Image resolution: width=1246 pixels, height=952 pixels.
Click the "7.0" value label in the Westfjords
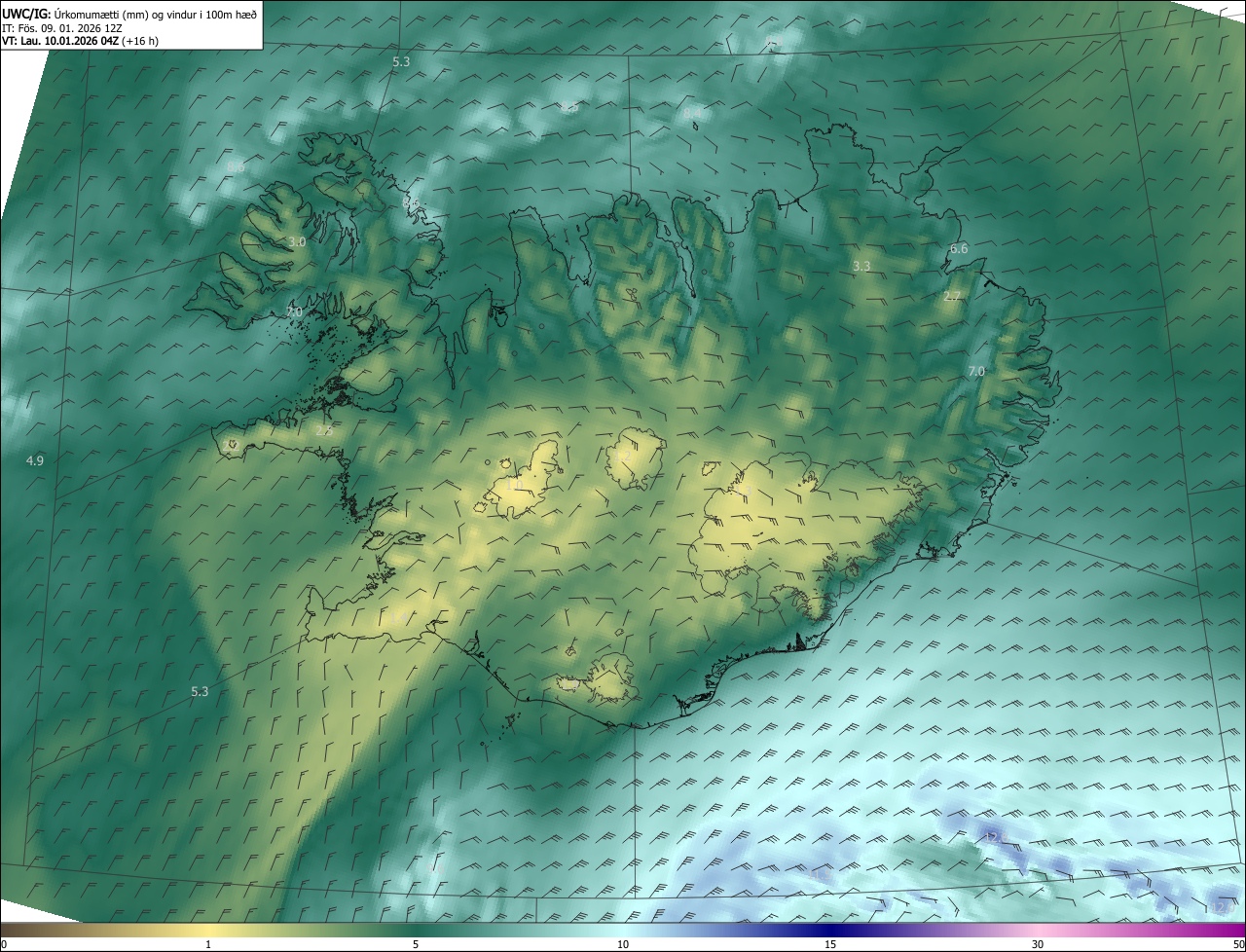coord(295,311)
